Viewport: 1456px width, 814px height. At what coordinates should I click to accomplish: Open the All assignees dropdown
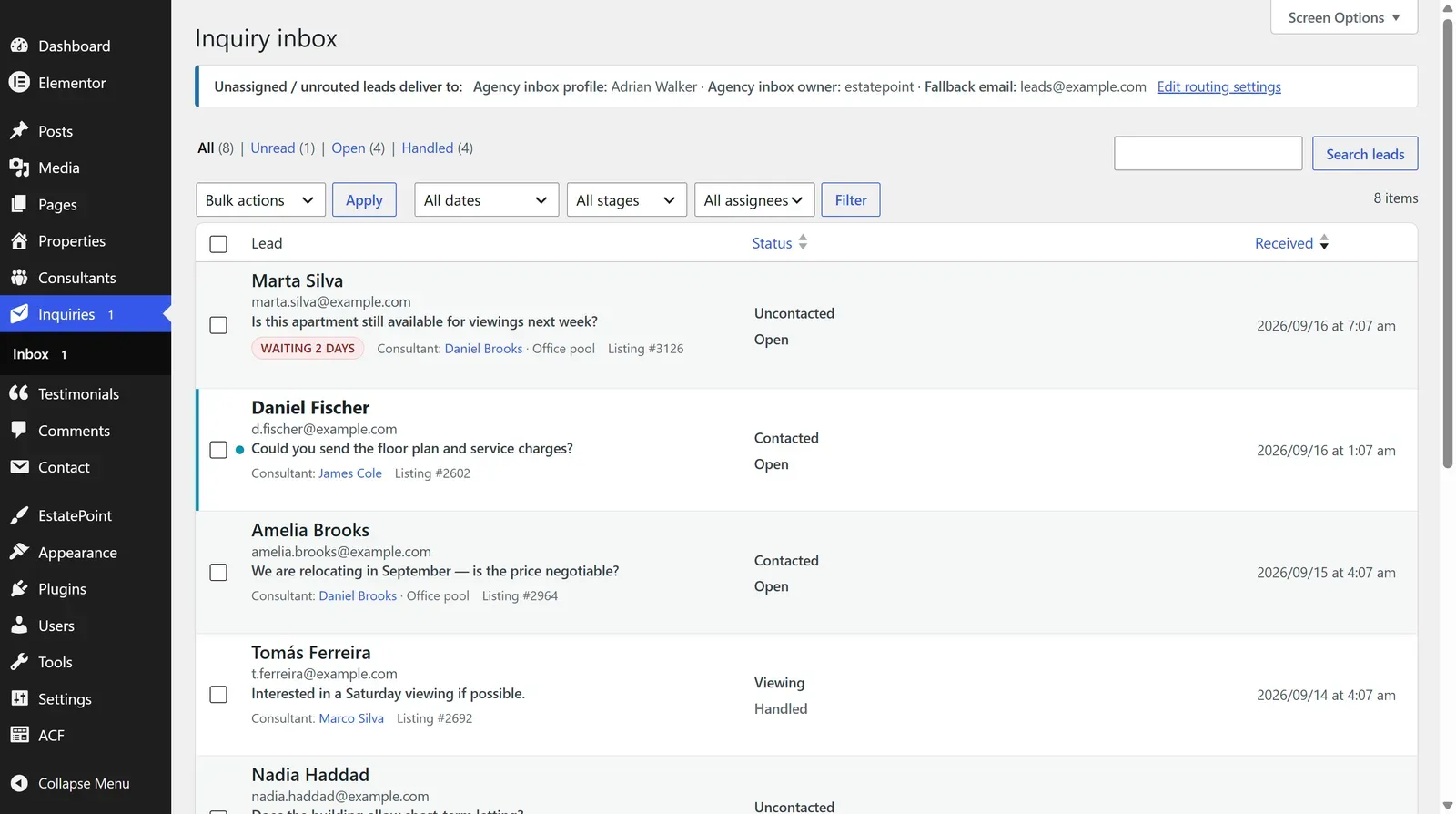(754, 200)
